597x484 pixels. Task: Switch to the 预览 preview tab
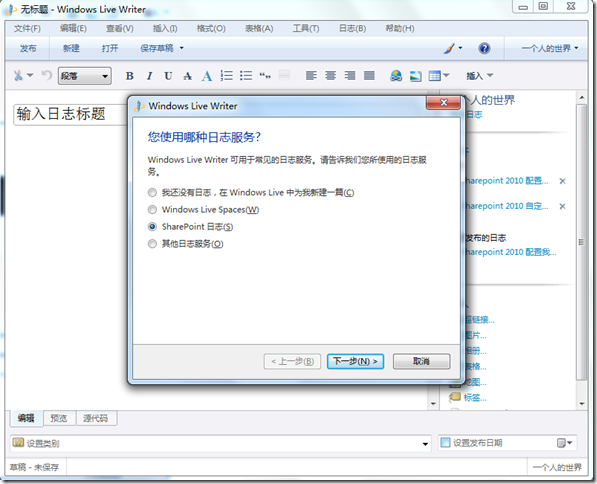(59, 418)
